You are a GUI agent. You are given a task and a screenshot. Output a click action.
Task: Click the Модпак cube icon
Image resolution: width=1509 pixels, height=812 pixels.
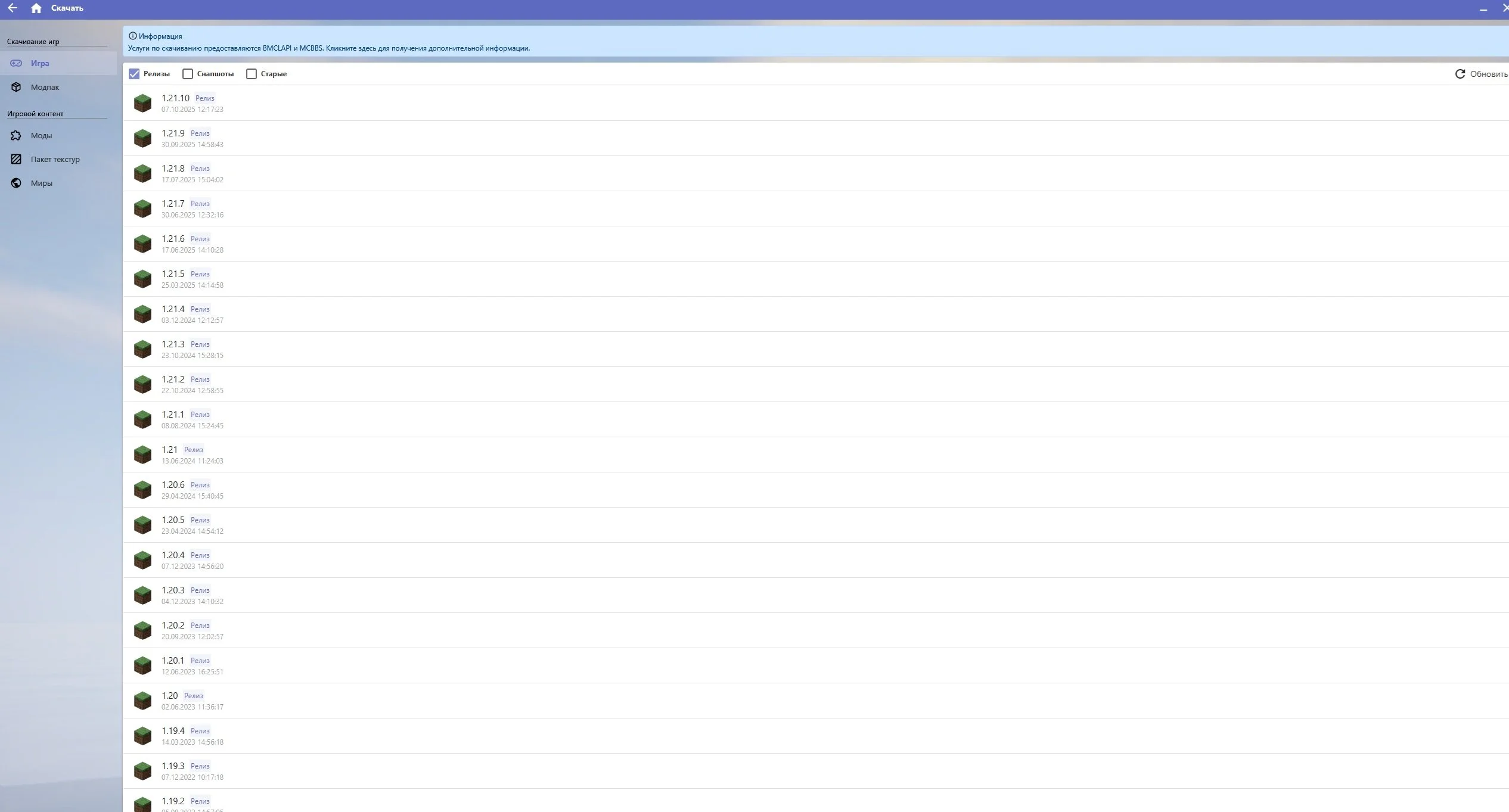pos(16,87)
